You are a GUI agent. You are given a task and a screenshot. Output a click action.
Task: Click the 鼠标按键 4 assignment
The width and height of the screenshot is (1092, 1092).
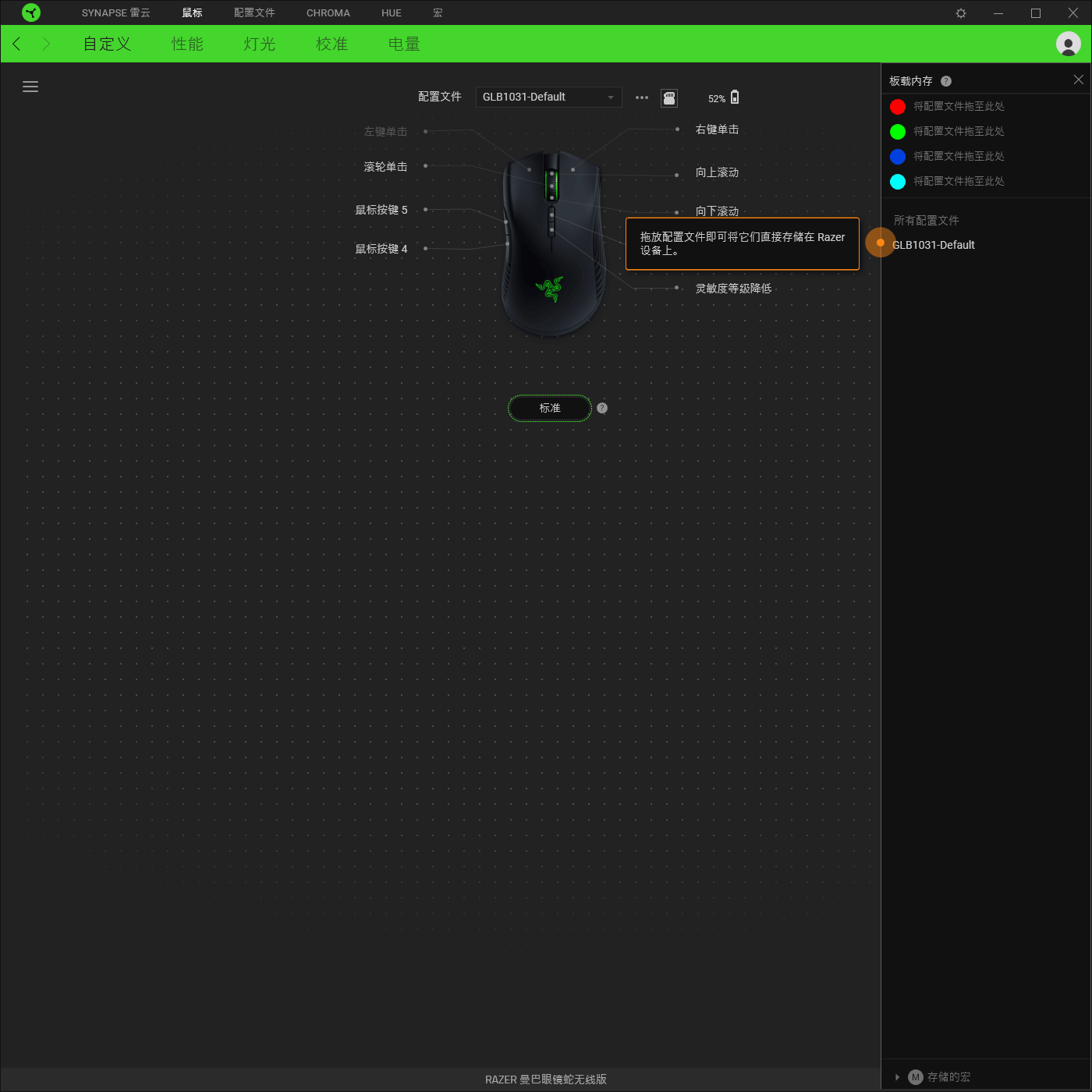[381, 249]
